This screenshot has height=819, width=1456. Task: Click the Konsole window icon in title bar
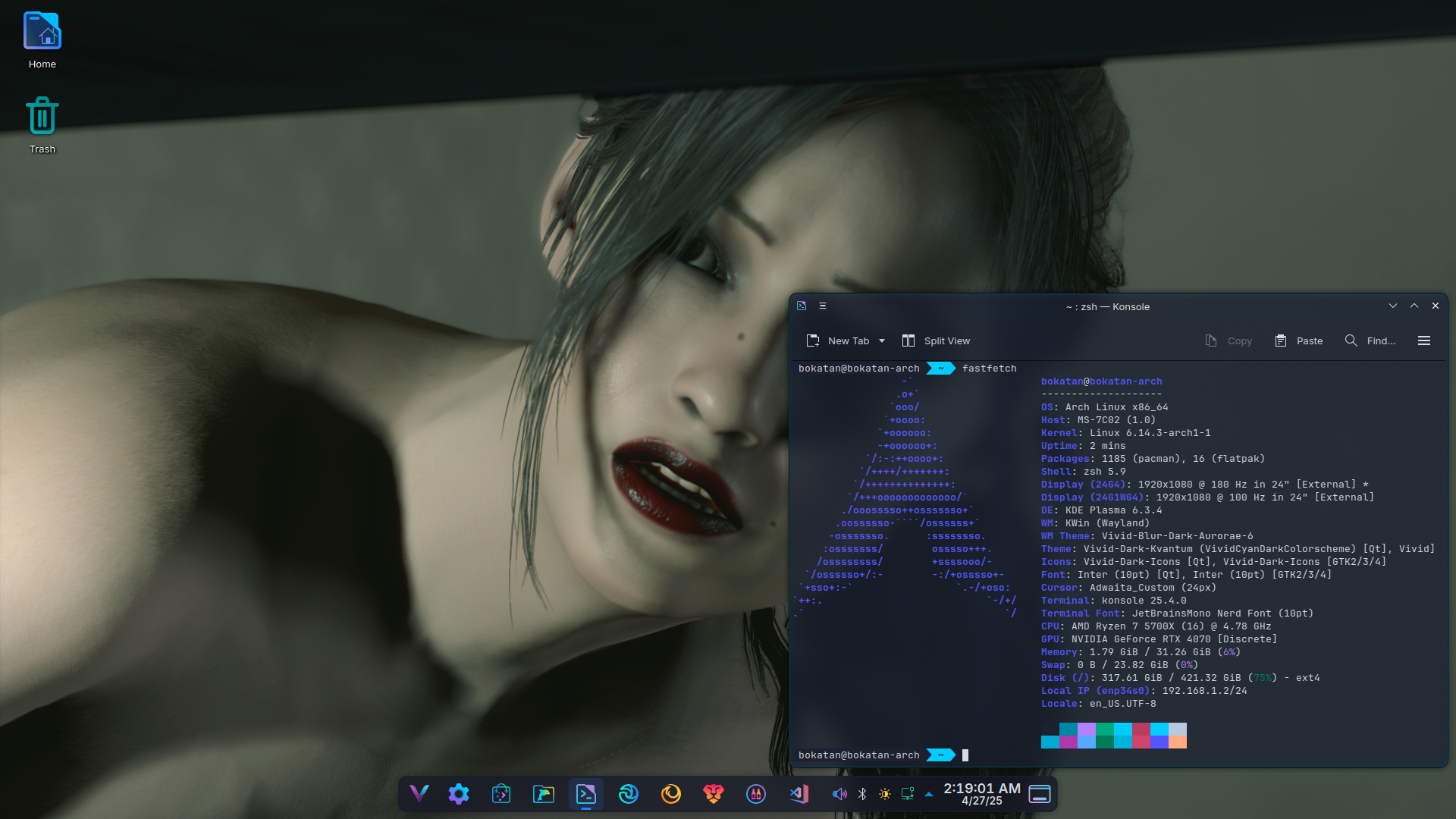coord(802,306)
